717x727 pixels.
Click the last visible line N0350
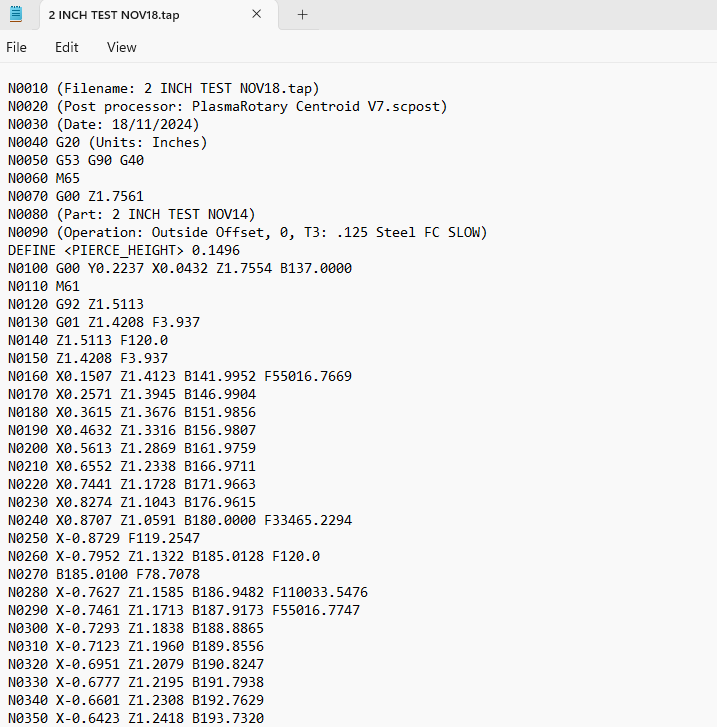[136, 718]
